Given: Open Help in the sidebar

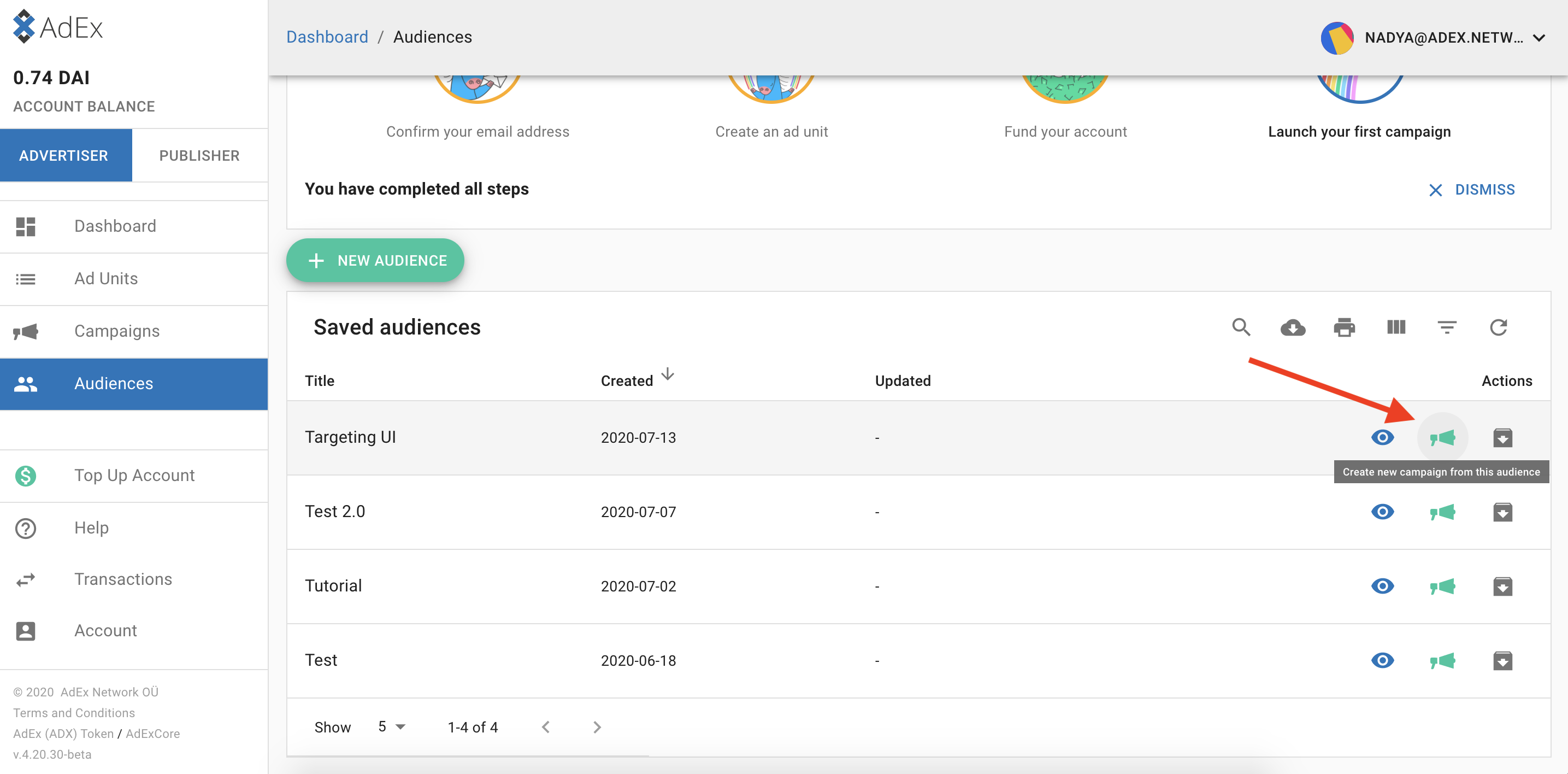Looking at the screenshot, I should (134, 528).
